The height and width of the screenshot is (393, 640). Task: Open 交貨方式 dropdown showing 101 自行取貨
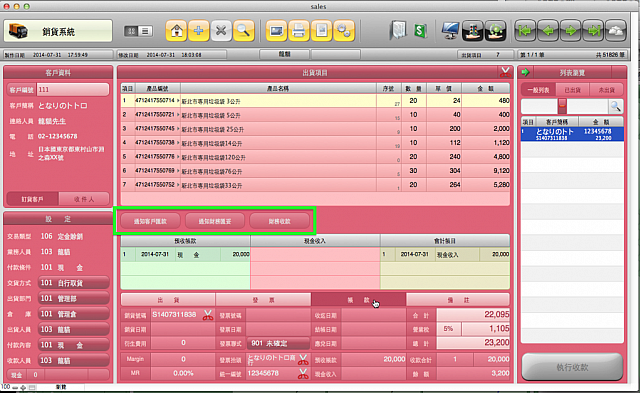coord(73,283)
